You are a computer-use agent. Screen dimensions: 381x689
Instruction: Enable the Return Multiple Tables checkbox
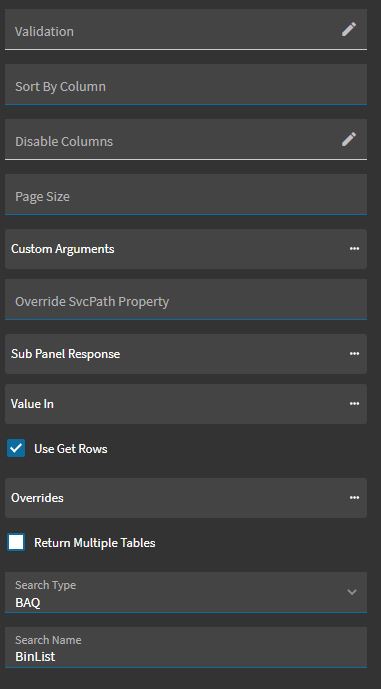(16, 543)
